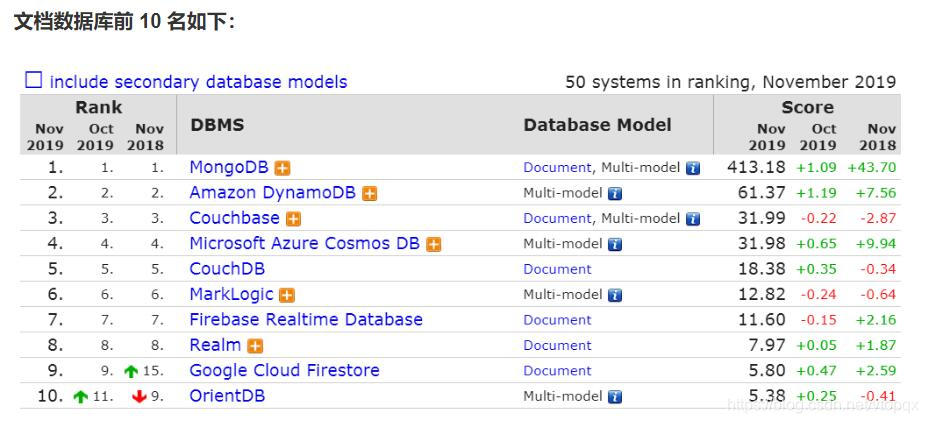
Task: Select Multi-model text in Amazon DynamoDB row
Action: [562, 193]
